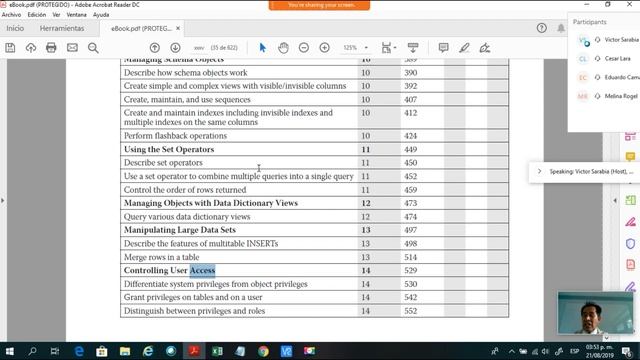640x360 pixels.
Task: Open Microsoft Edge from taskbar
Action: (x=79, y=351)
